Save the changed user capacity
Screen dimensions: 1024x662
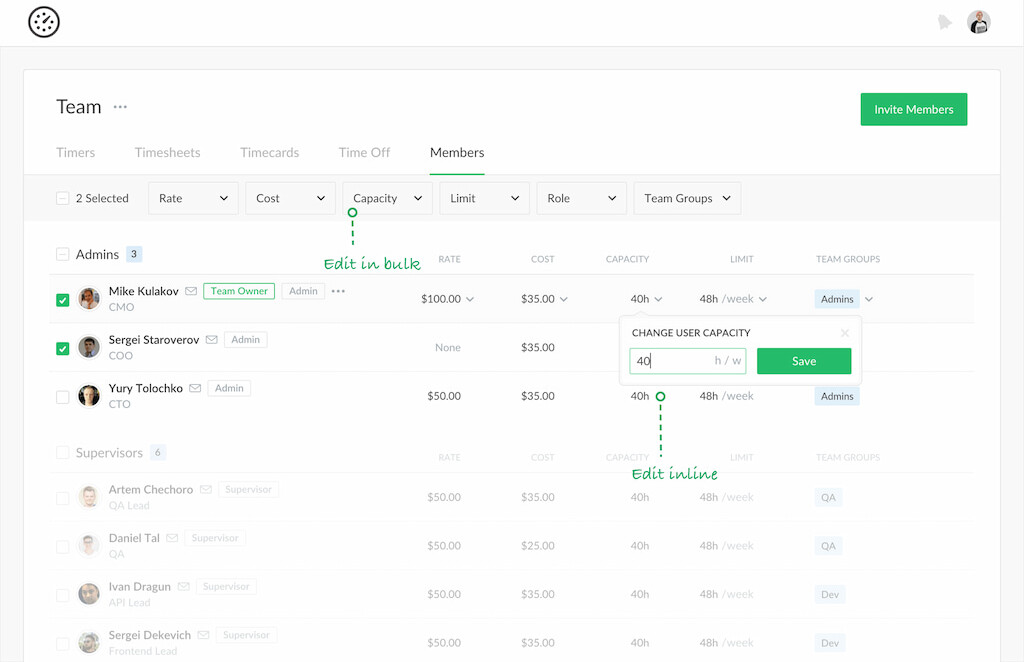pos(804,360)
